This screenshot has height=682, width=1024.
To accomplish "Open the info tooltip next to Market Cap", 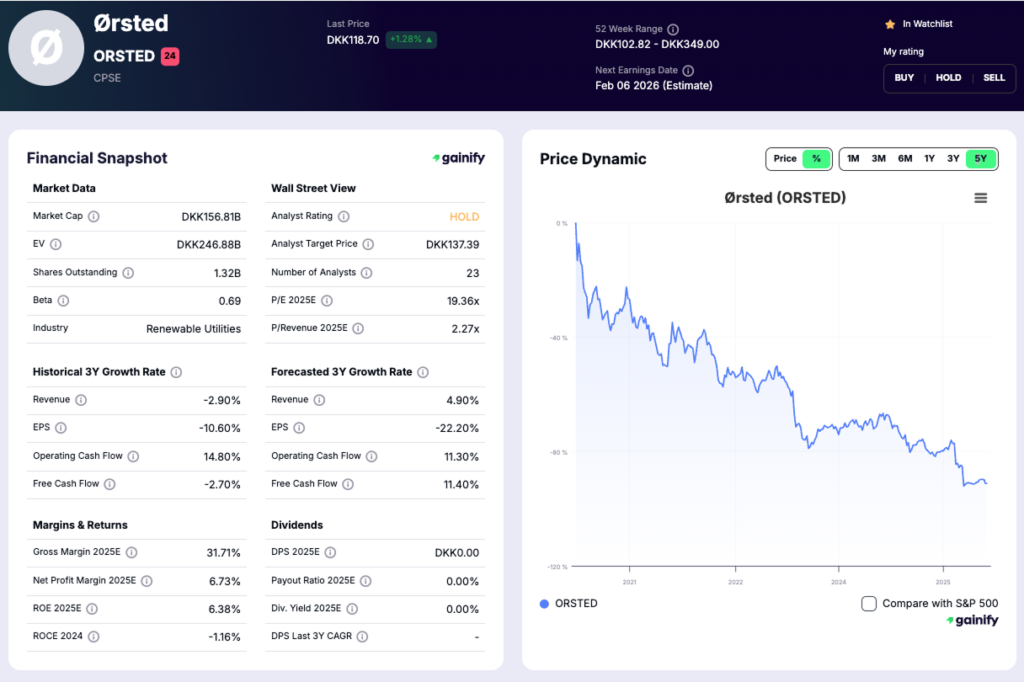I will pos(95,216).
